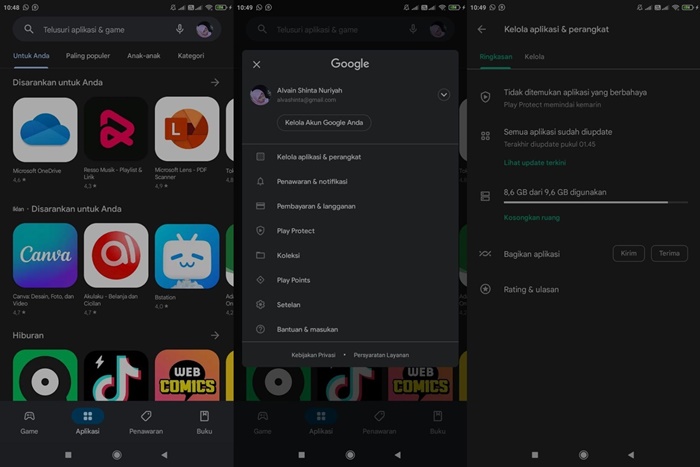Open Canva app icon in first screen
Image resolution: width=700 pixels, height=467 pixels.
pyautogui.click(x=45, y=255)
